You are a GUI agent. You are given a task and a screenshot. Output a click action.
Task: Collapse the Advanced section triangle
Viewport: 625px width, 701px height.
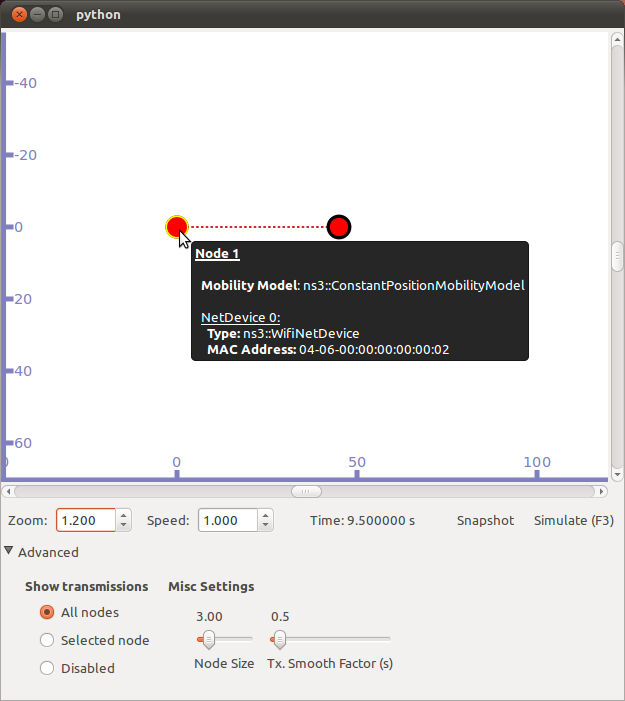8,551
